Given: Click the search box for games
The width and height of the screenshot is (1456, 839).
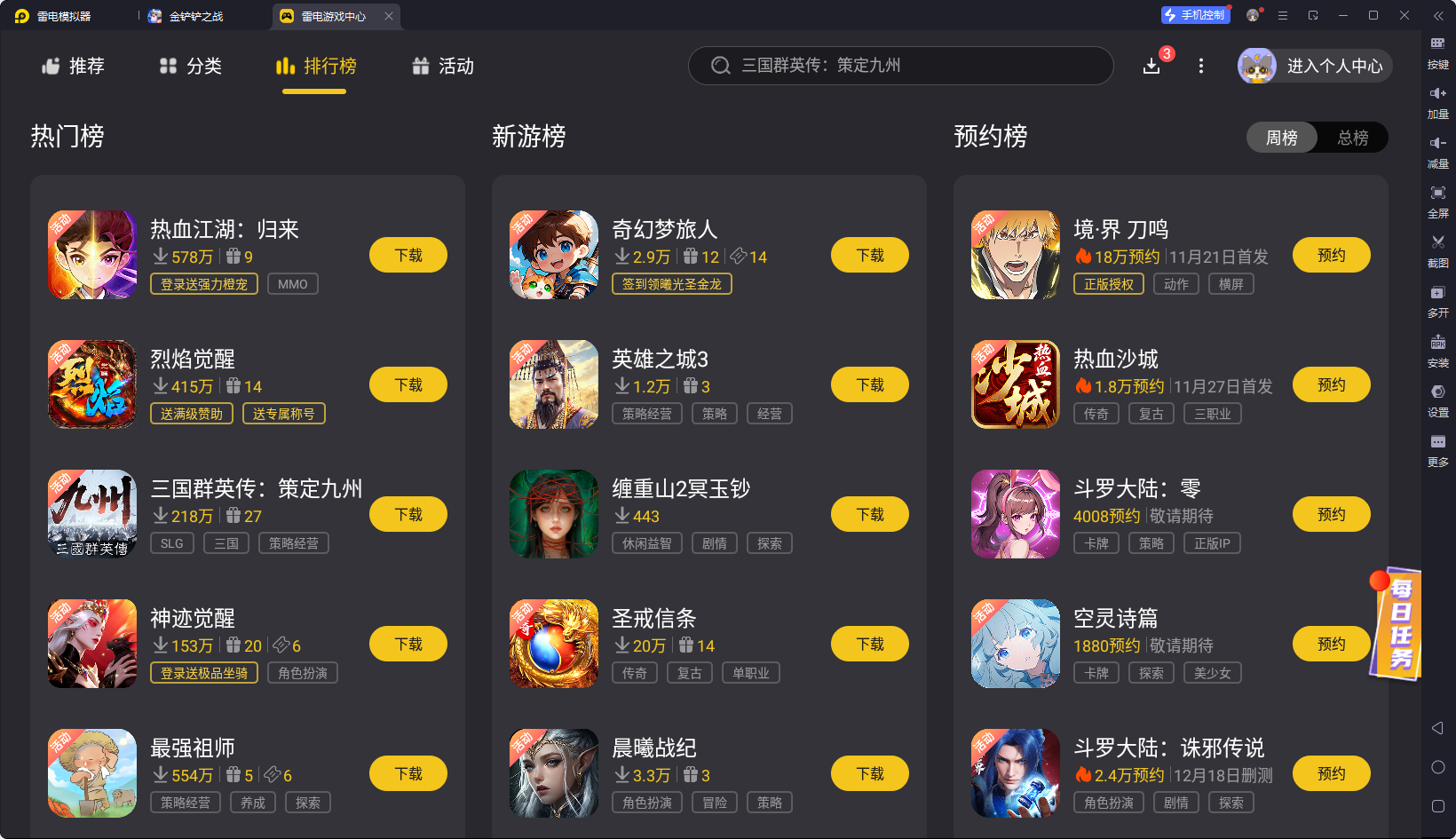Looking at the screenshot, I should (x=900, y=66).
